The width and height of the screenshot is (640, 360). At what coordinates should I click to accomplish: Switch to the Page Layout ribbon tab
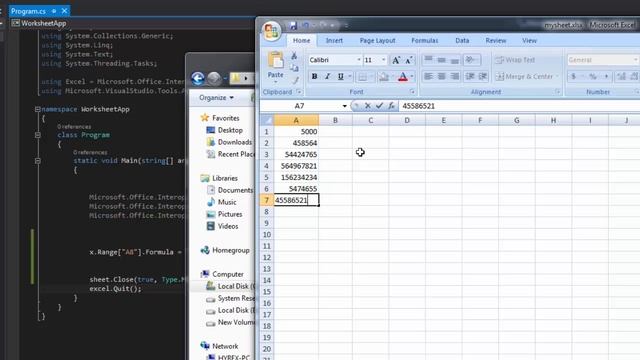tap(377, 40)
